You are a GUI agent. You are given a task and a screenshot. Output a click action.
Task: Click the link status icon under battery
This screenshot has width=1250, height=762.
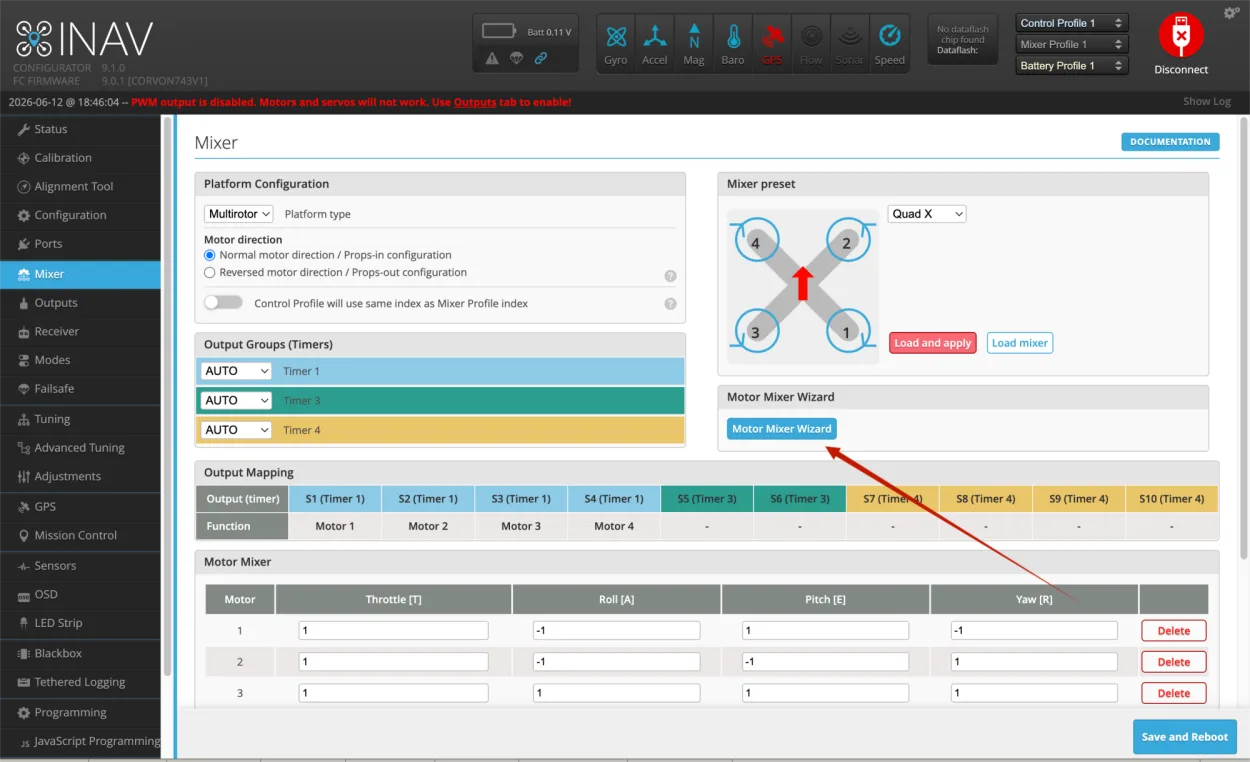pos(541,58)
